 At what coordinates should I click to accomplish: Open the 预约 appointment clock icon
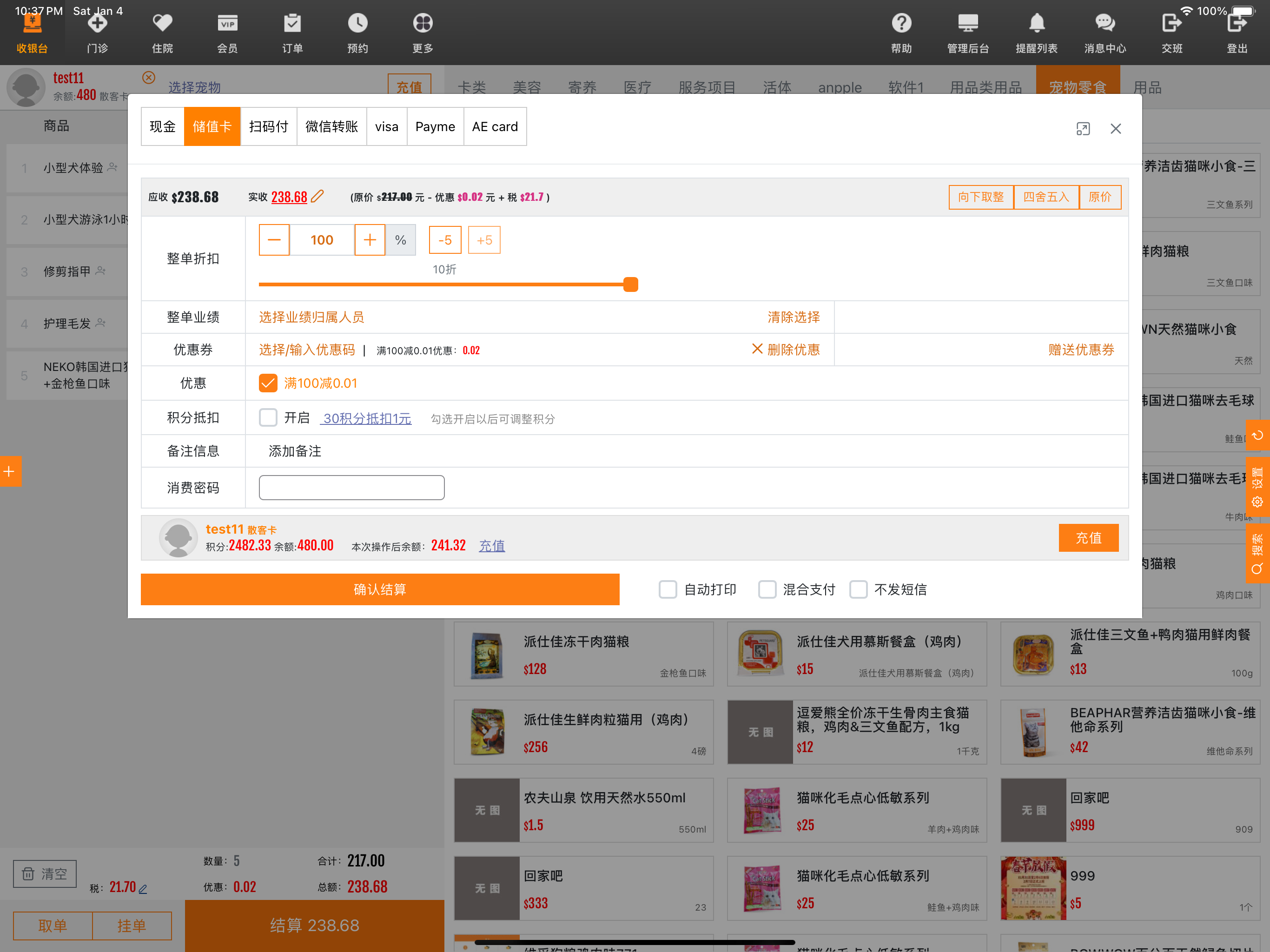point(357,33)
